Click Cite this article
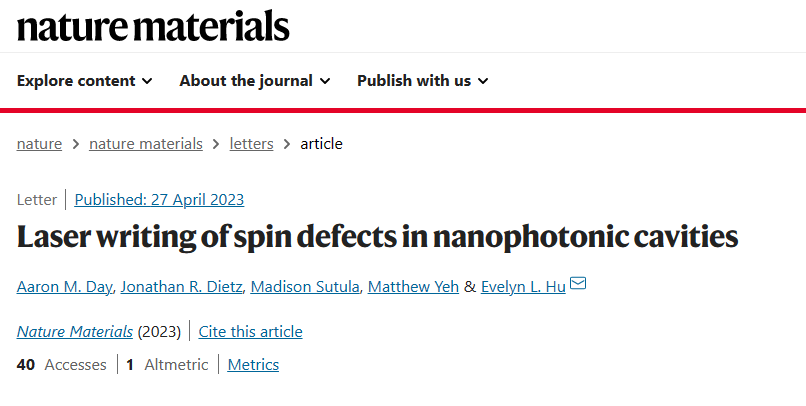The image size is (806, 406). pyautogui.click(x=250, y=332)
